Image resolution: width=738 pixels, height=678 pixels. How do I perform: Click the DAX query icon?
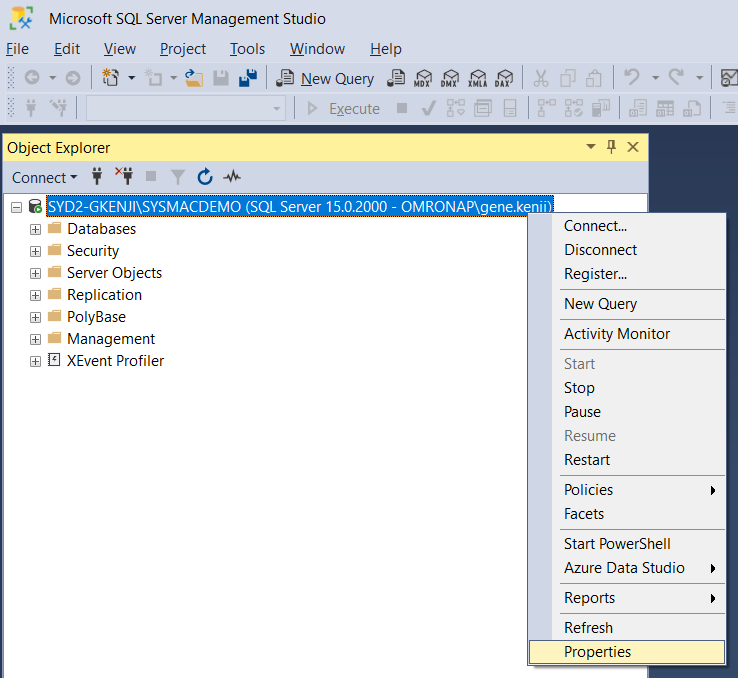pyautogui.click(x=504, y=78)
